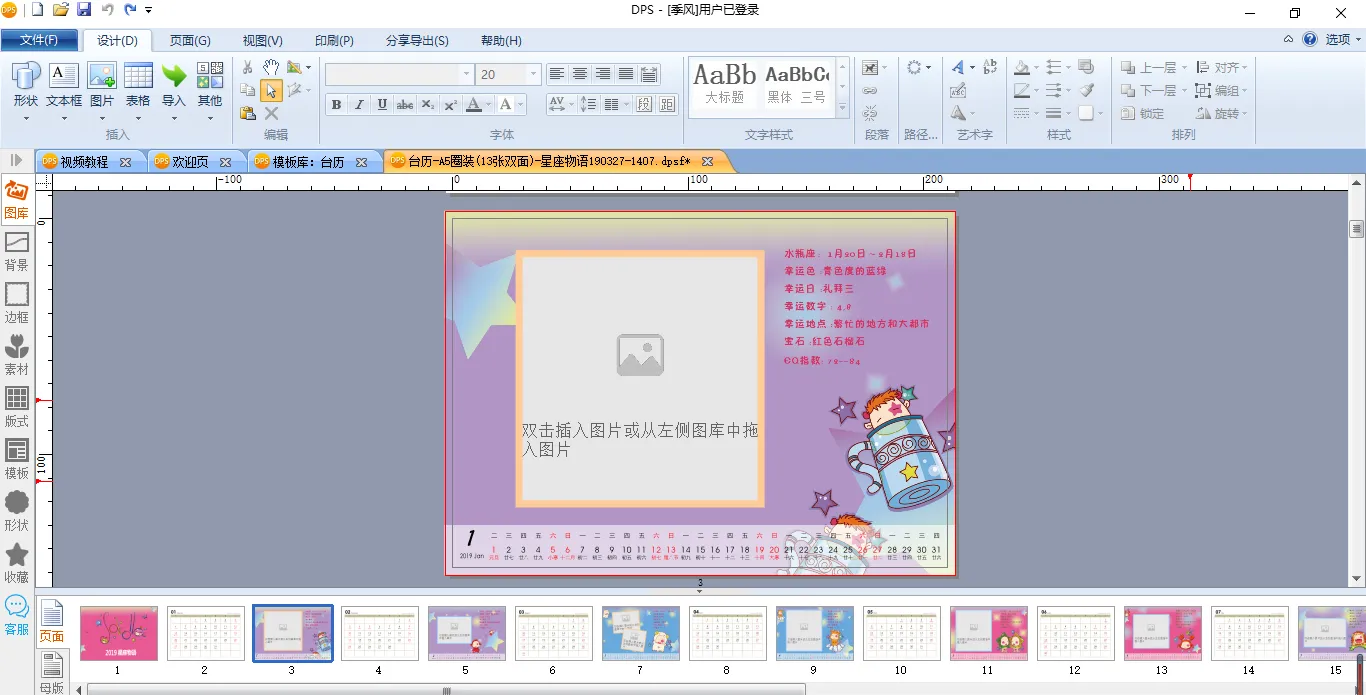
Task: Click the 图片 insert picture icon
Action: tap(102, 86)
